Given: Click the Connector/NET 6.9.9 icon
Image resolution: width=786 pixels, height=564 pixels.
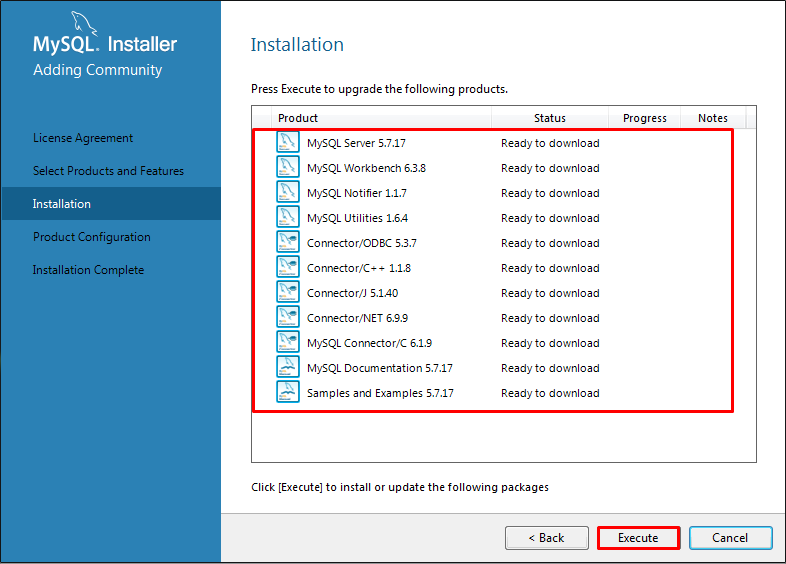Looking at the screenshot, I should click(288, 317).
